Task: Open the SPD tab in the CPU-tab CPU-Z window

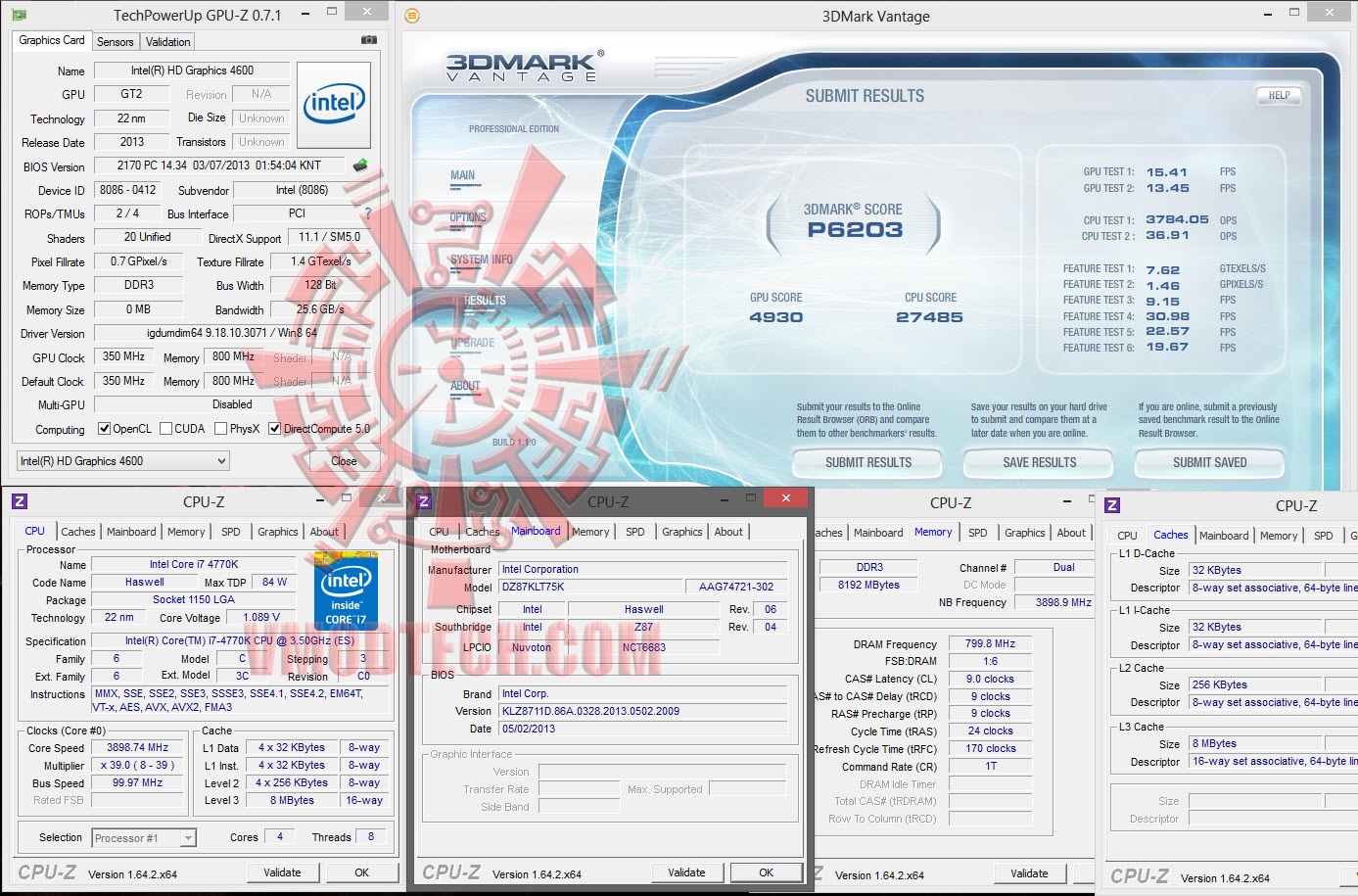Action: [231, 532]
